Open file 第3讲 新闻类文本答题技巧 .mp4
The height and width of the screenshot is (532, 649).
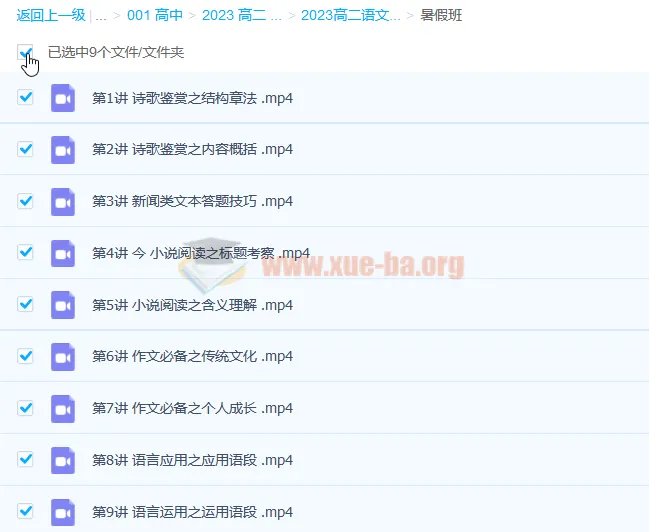192,202
